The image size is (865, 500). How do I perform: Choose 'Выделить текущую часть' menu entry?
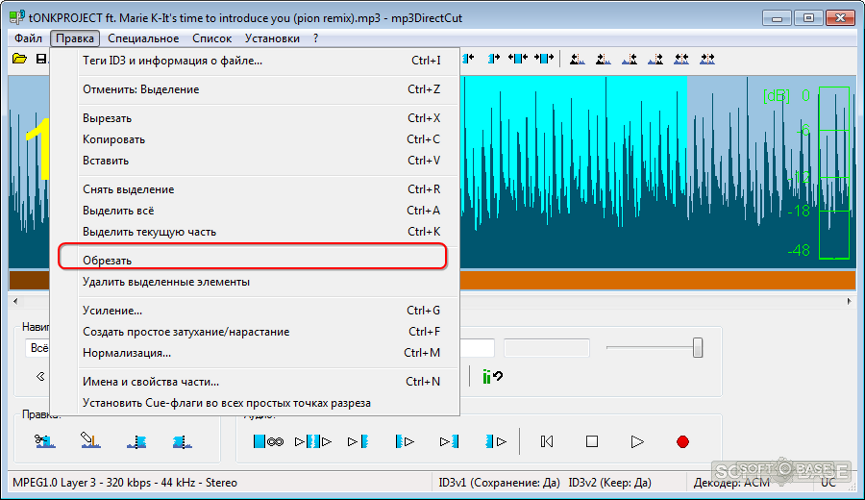(x=254, y=232)
